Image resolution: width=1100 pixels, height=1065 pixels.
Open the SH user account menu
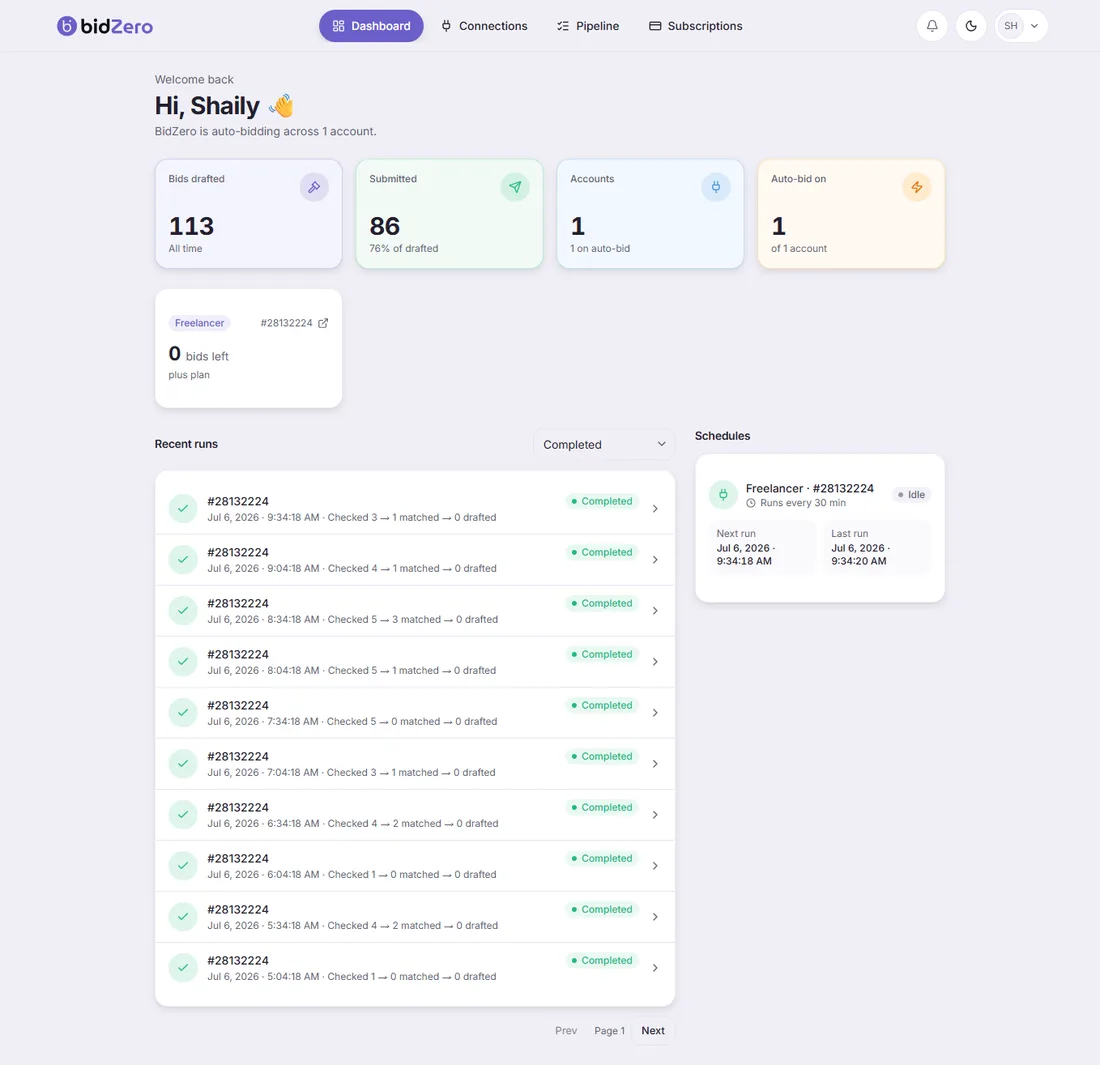tap(1021, 26)
